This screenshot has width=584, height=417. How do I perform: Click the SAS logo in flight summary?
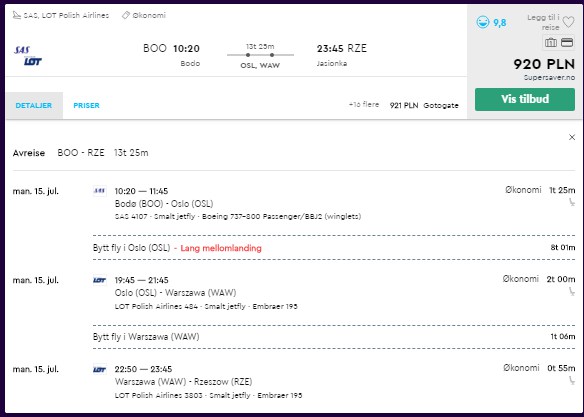[22, 50]
